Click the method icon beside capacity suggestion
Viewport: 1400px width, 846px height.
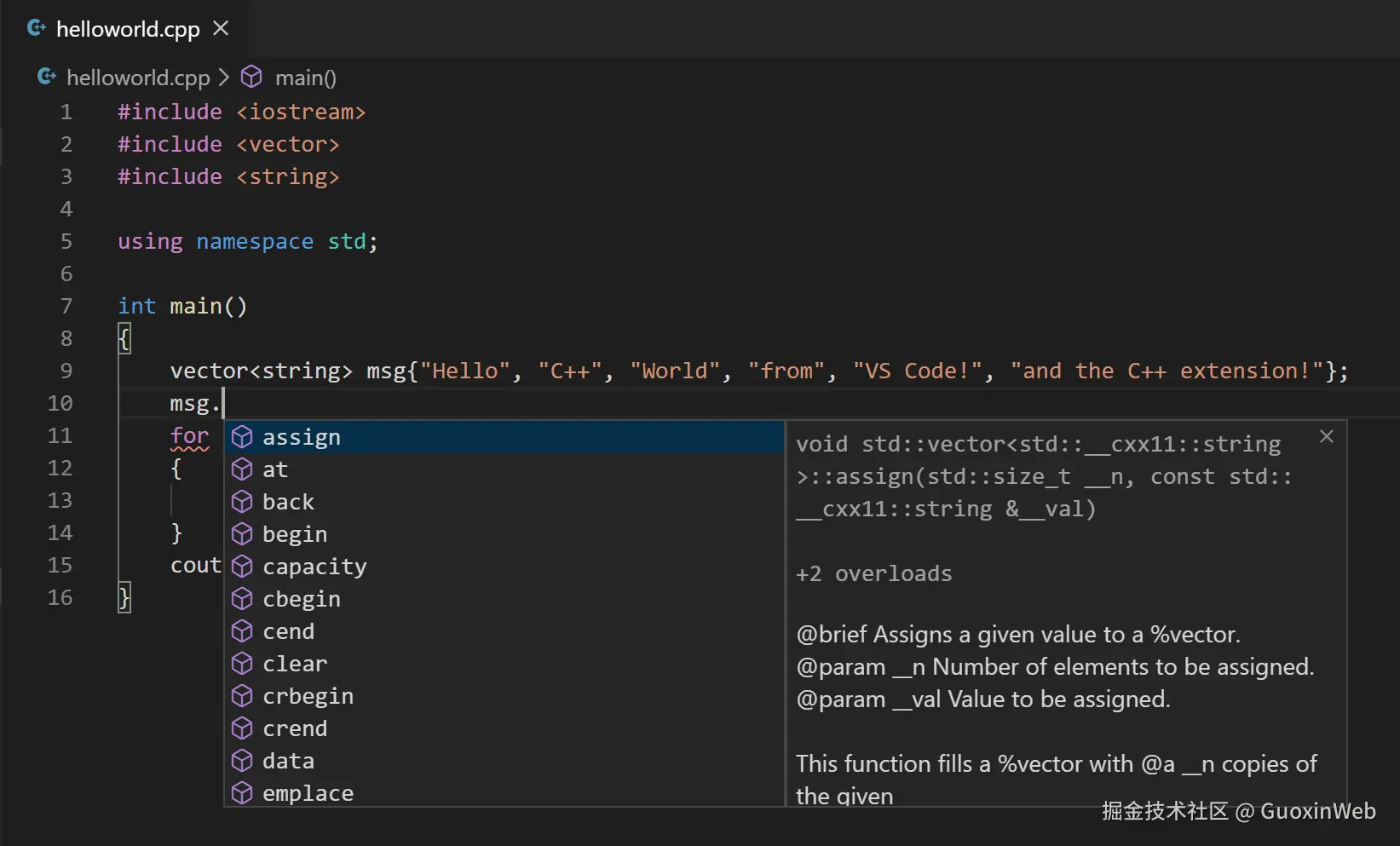[x=243, y=567]
